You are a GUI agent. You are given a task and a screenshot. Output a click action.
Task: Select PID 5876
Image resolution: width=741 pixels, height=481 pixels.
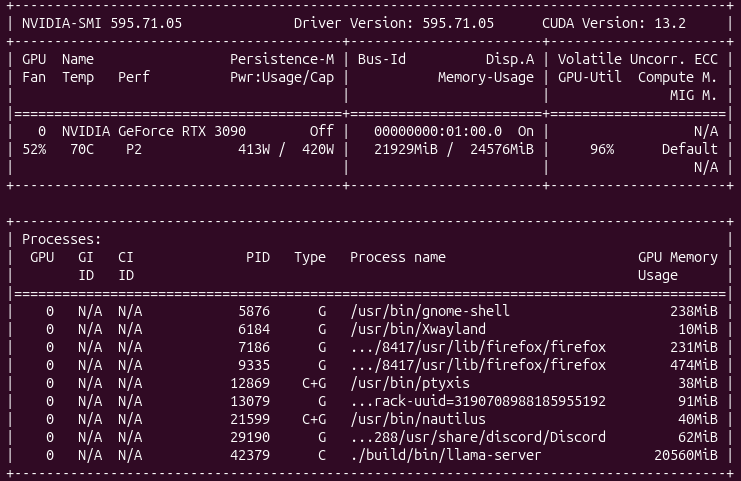pos(254,311)
